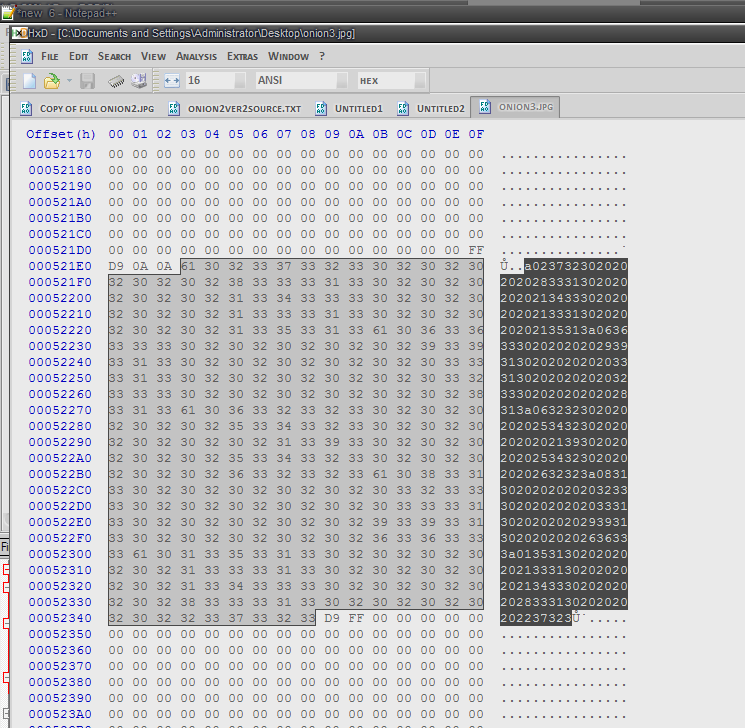Viewport: 745px width, 728px height.
Task: Click the Open file folder icon
Action: [x=51, y=81]
